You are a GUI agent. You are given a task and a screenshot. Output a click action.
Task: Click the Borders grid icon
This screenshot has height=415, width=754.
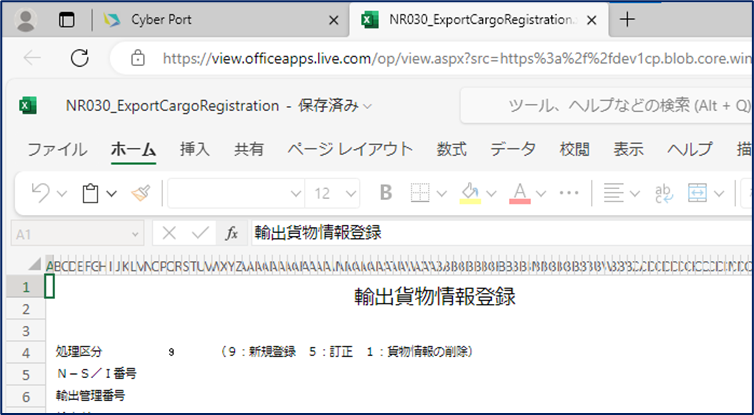pos(421,192)
